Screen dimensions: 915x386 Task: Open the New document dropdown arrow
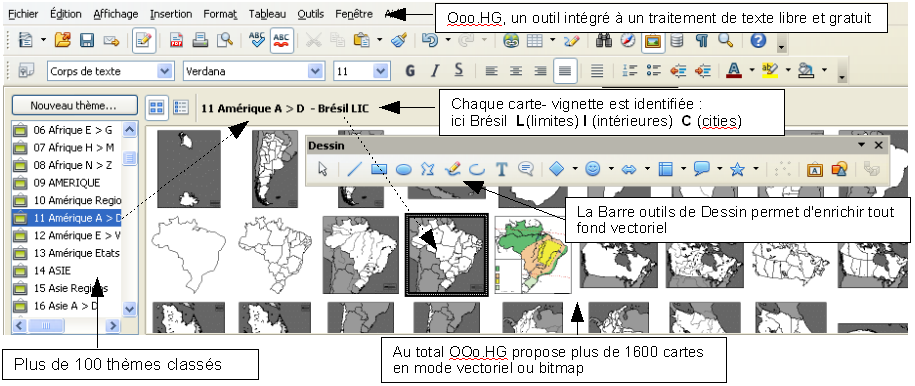(44, 40)
